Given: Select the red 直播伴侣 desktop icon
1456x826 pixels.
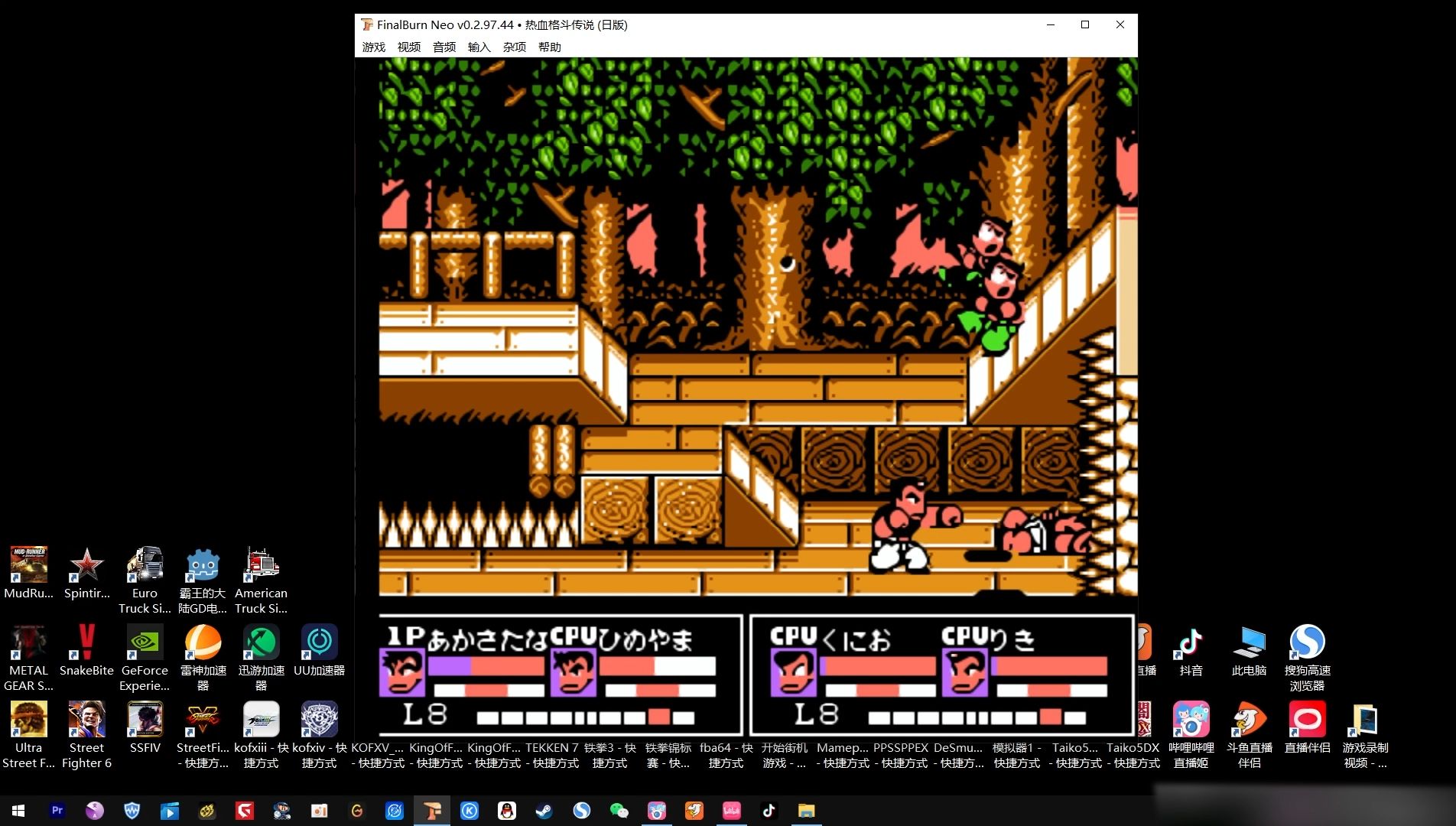Looking at the screenshot, I should tap(1307, 728).
